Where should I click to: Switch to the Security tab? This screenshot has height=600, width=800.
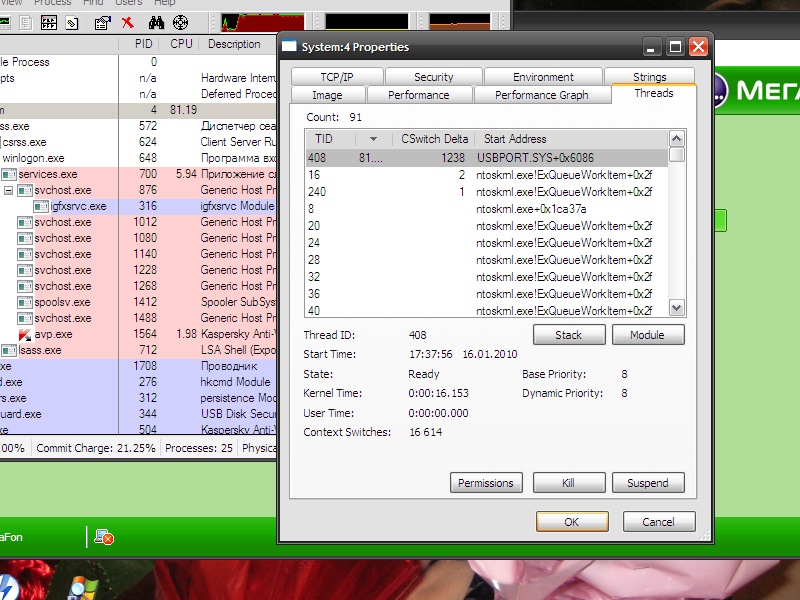(x=434, y=77)
